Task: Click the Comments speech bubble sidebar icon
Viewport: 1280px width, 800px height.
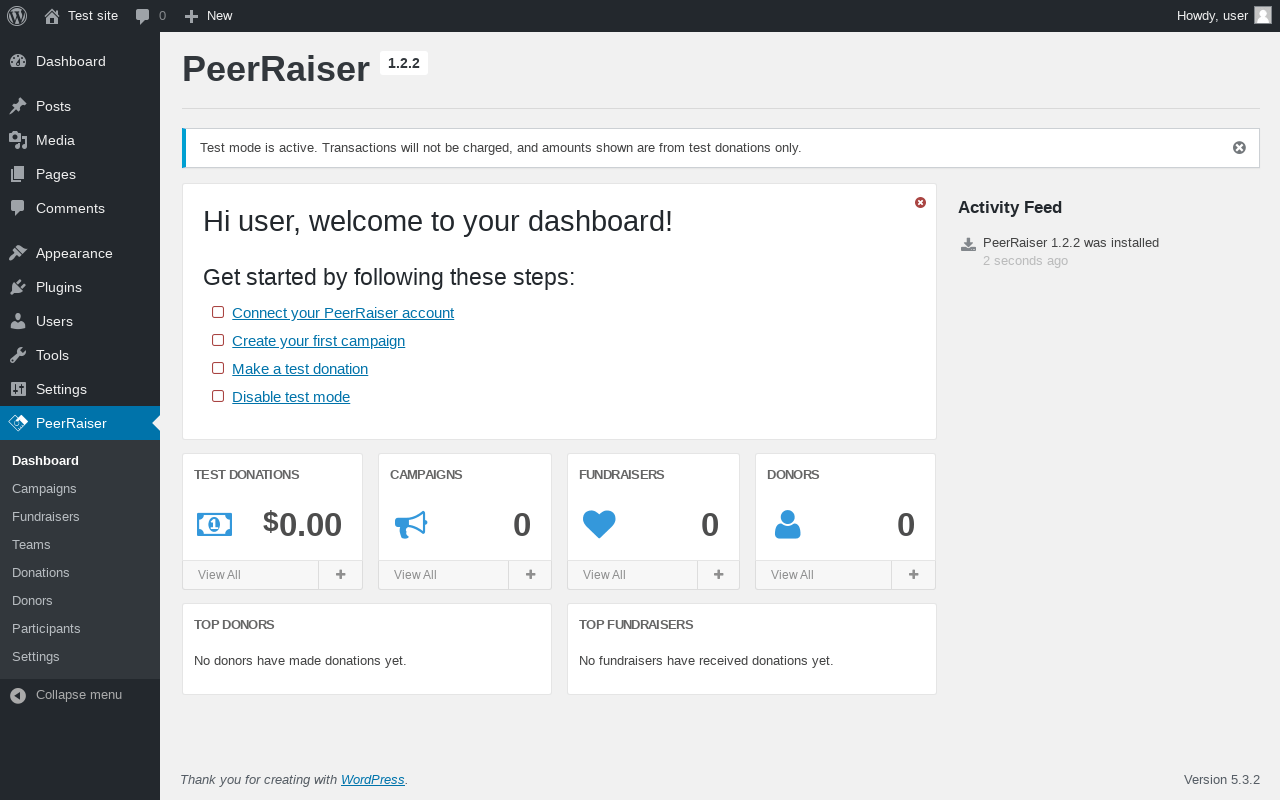Action: point(18,208)
